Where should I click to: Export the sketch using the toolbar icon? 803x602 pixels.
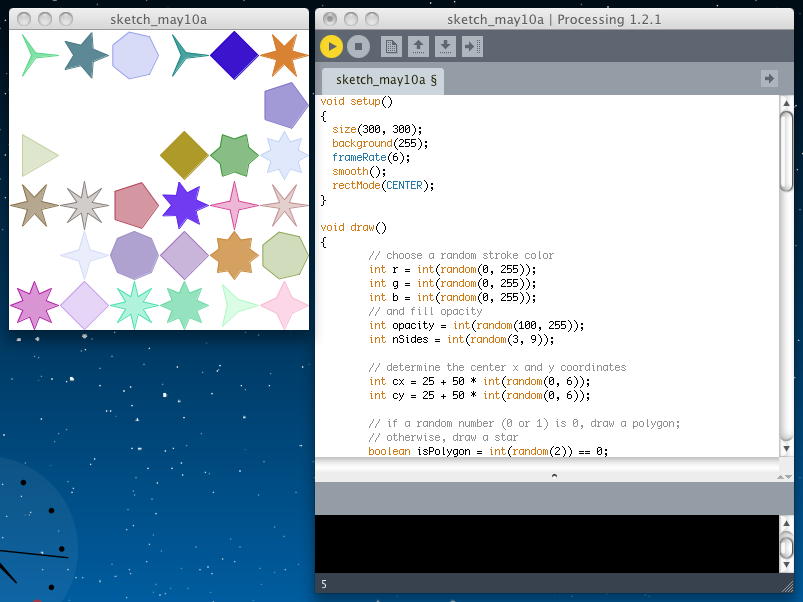point(473,46)
